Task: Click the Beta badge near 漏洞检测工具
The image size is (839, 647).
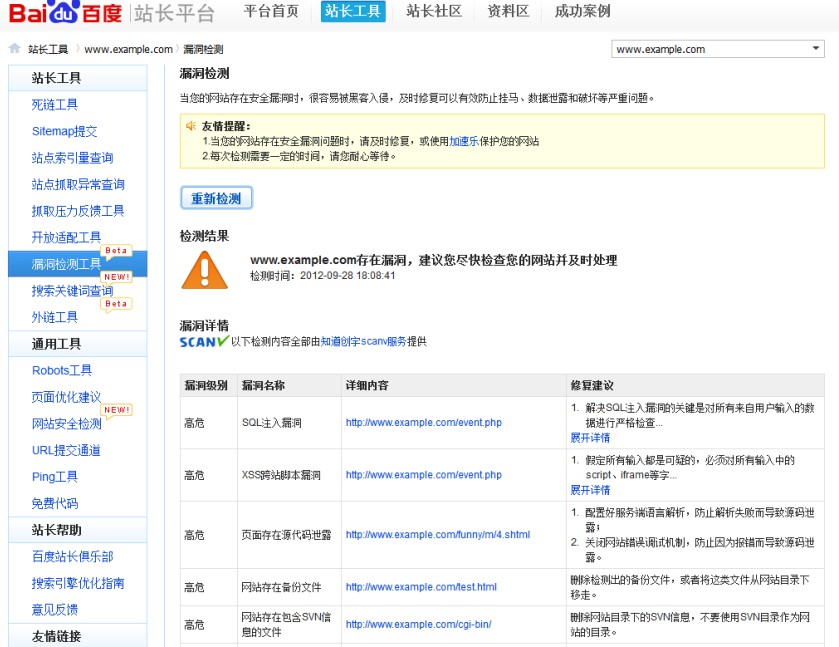Action: pyautogui.click(x=117, y=251)
